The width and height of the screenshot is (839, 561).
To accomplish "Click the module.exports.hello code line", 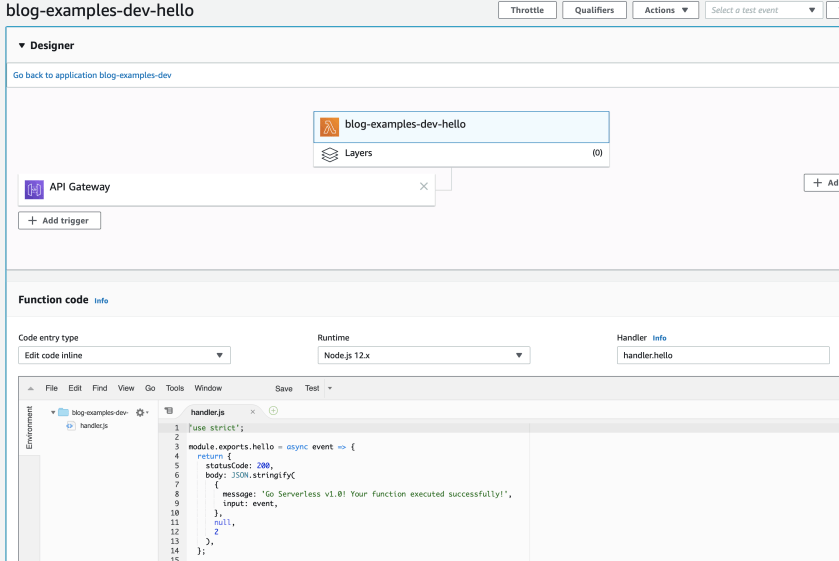I will pos(272,446).
